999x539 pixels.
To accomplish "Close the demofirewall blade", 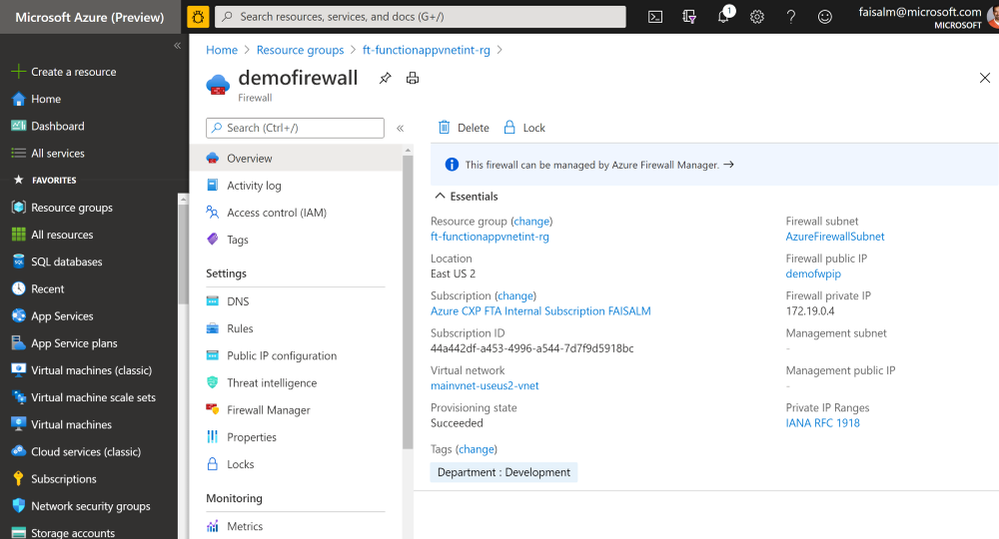I will pos(984,78).
